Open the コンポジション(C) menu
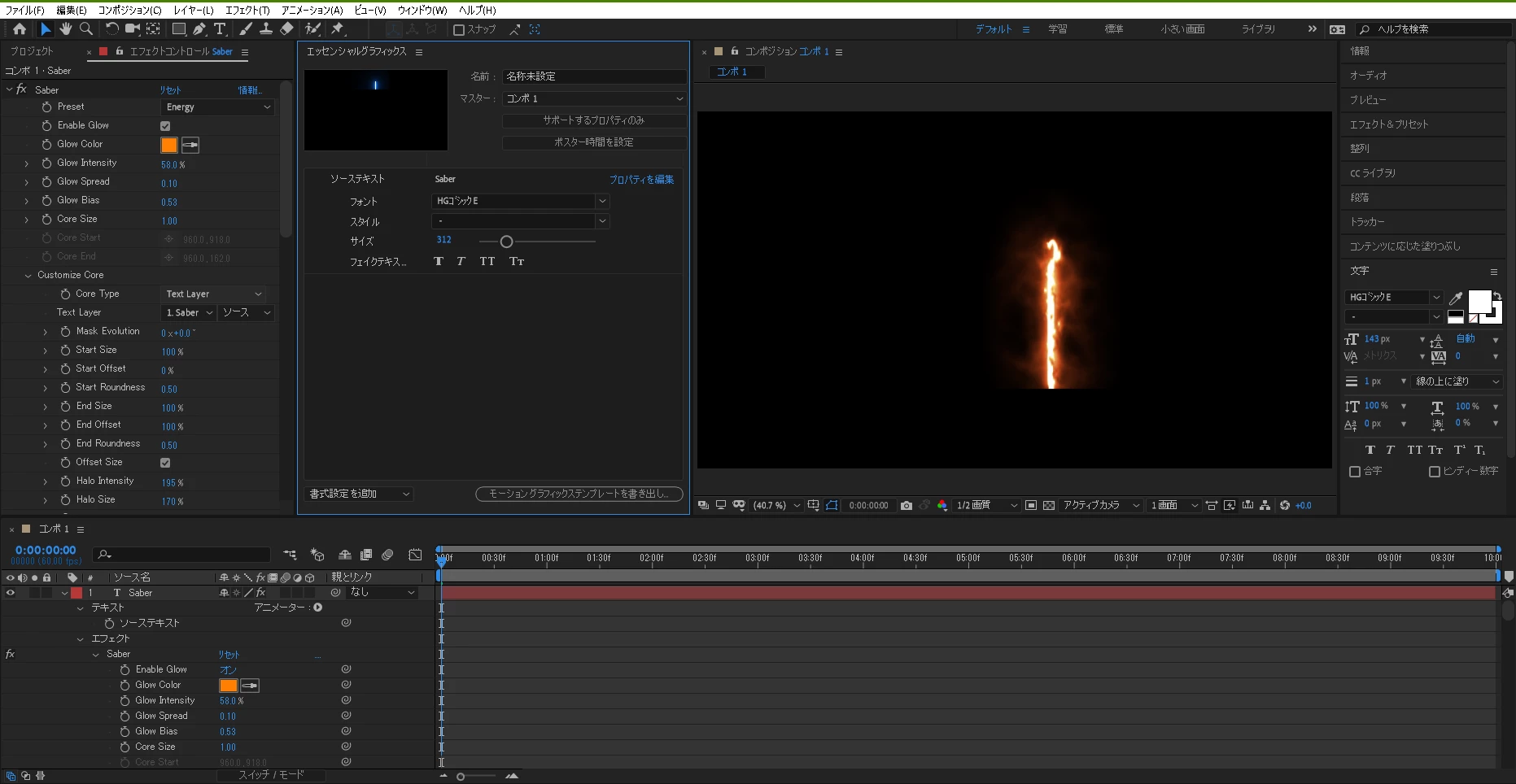The width and height of the screenshot is (1516, 784). pyautogui.click(x=129, y=10)
